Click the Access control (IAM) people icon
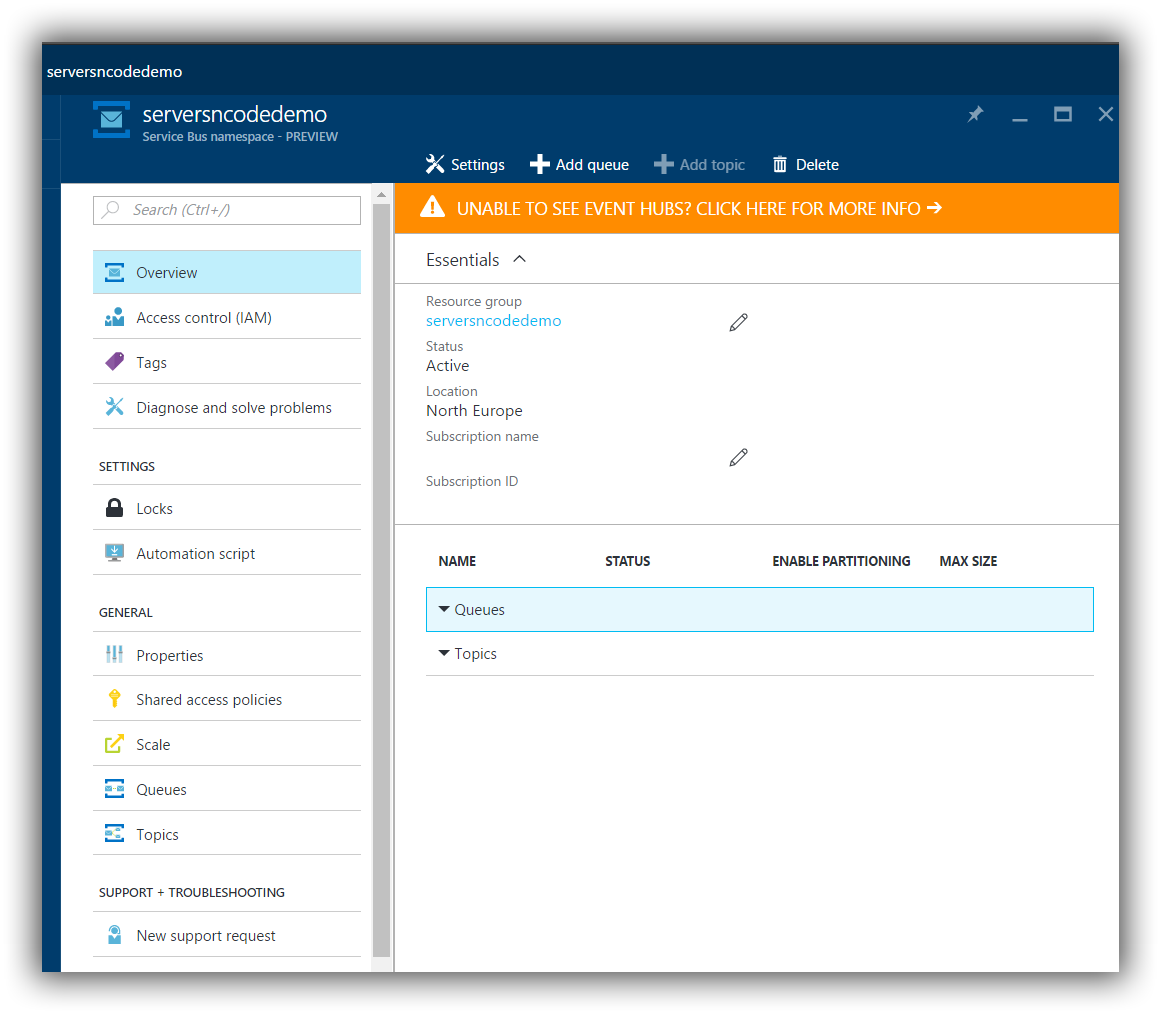This screenshot has width=1161, height=1014. click(114, 318)
